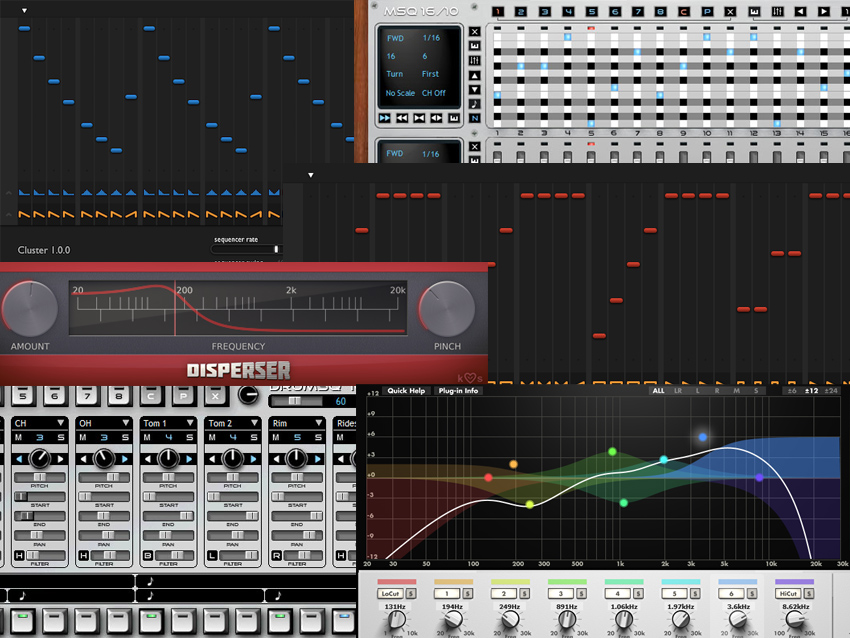The height and width of the screenshot is (638, 850).
Task: Open the CH channel sample dropdown in DrumSeq
Action: (61, 423)
